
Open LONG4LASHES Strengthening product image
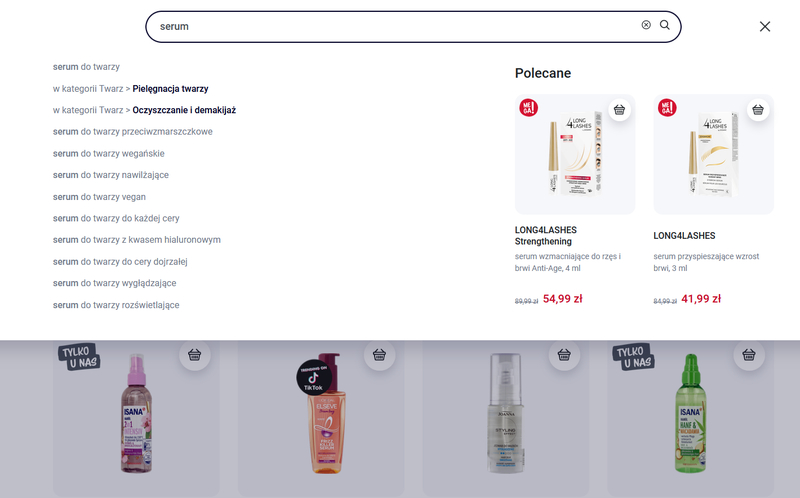coord(574,155)
